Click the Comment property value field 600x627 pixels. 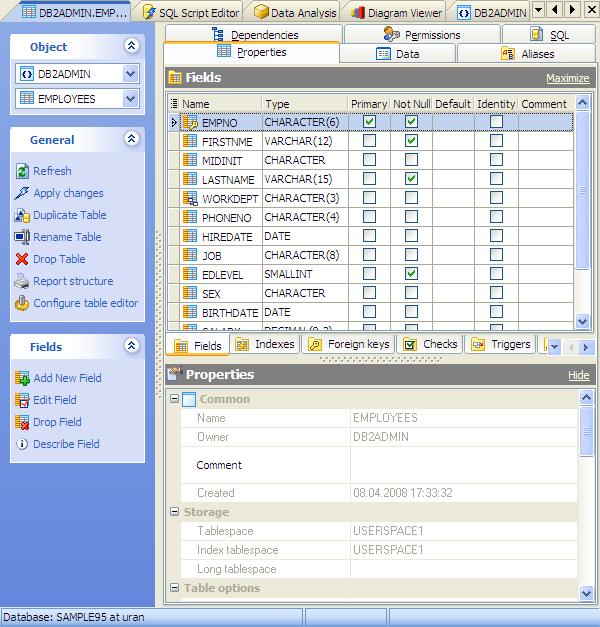coord(463,465)
